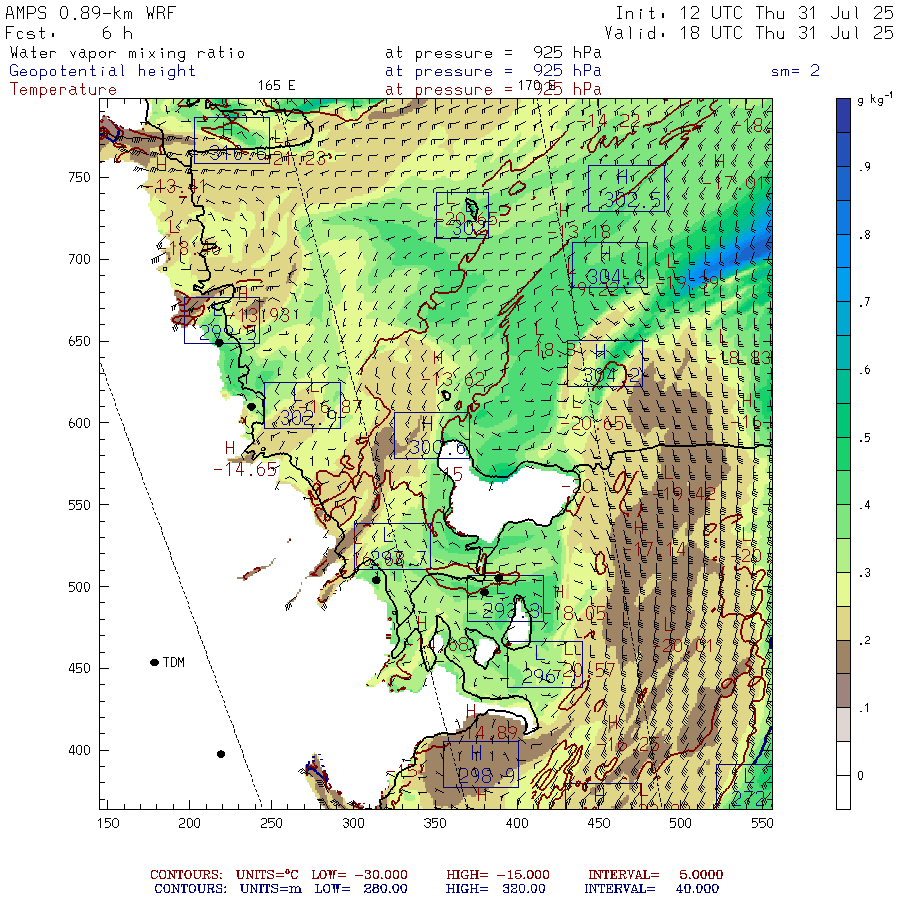Image resolution: width=900 pixels, height=900 pixels.
Task: Click the "750" y-axis tick label
Action: [79, 177]
